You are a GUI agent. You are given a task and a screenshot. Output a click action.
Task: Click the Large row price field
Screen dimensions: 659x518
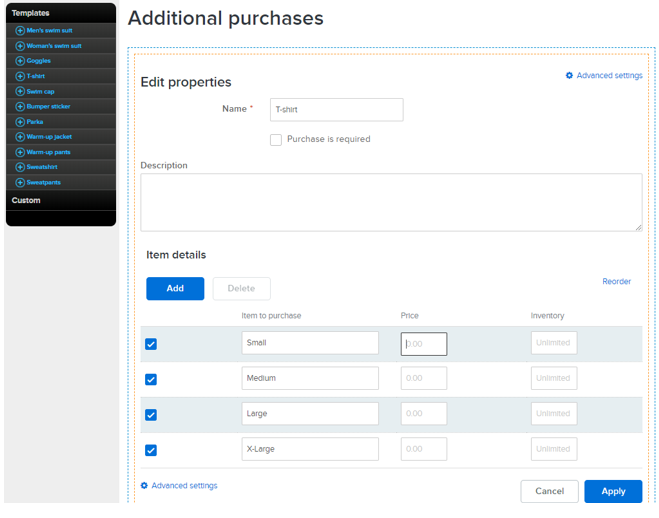(424, 413)
